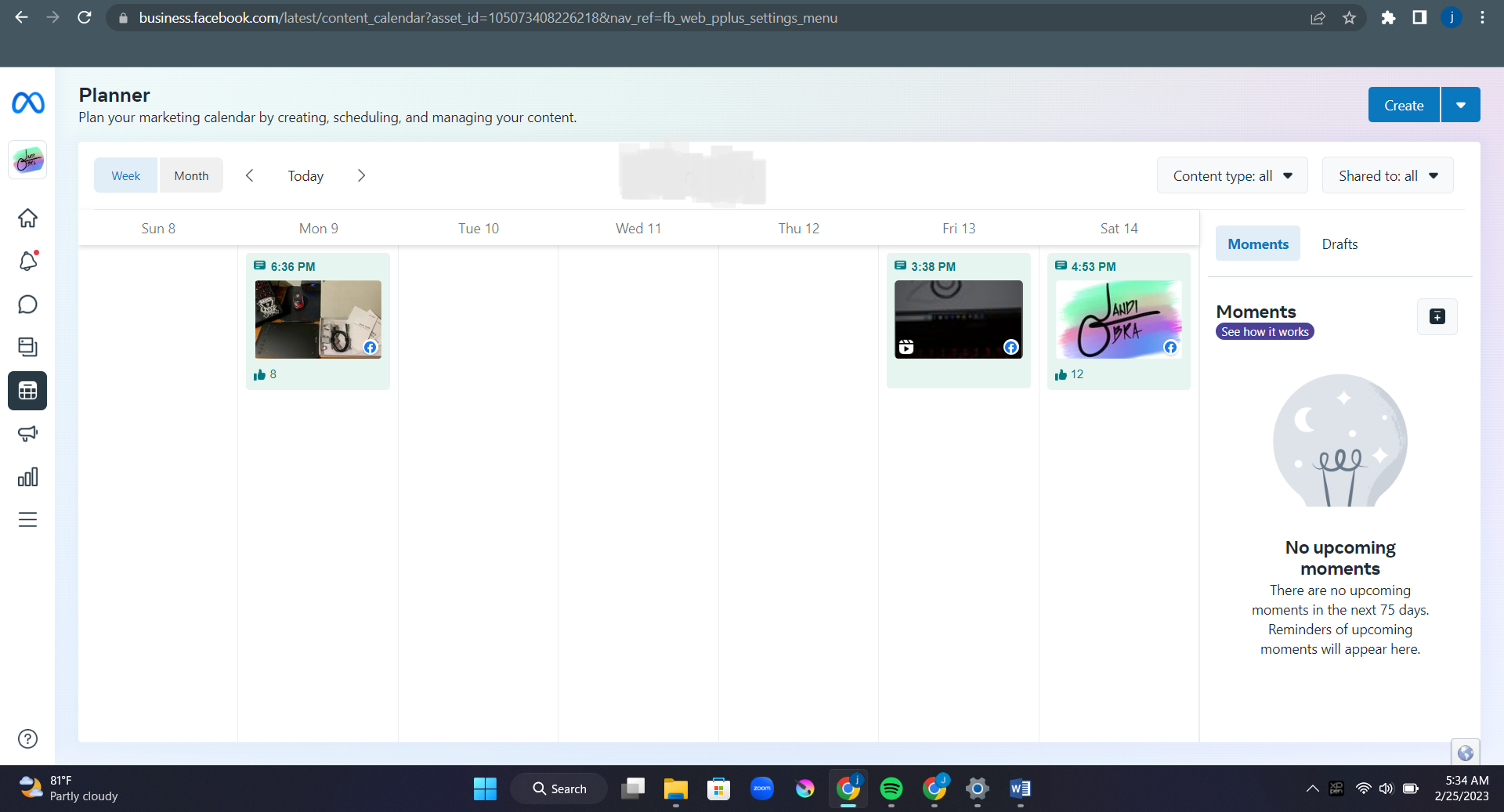The height and width of the screenshot is (812, 1504).
Task: Bookmark this page with star icon
Action: pos(1349,17)
